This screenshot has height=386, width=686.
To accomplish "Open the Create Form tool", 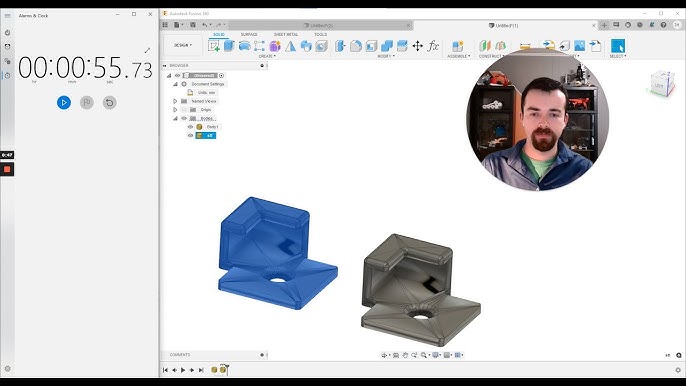I will pyautogui.click(x=275, y=46).
